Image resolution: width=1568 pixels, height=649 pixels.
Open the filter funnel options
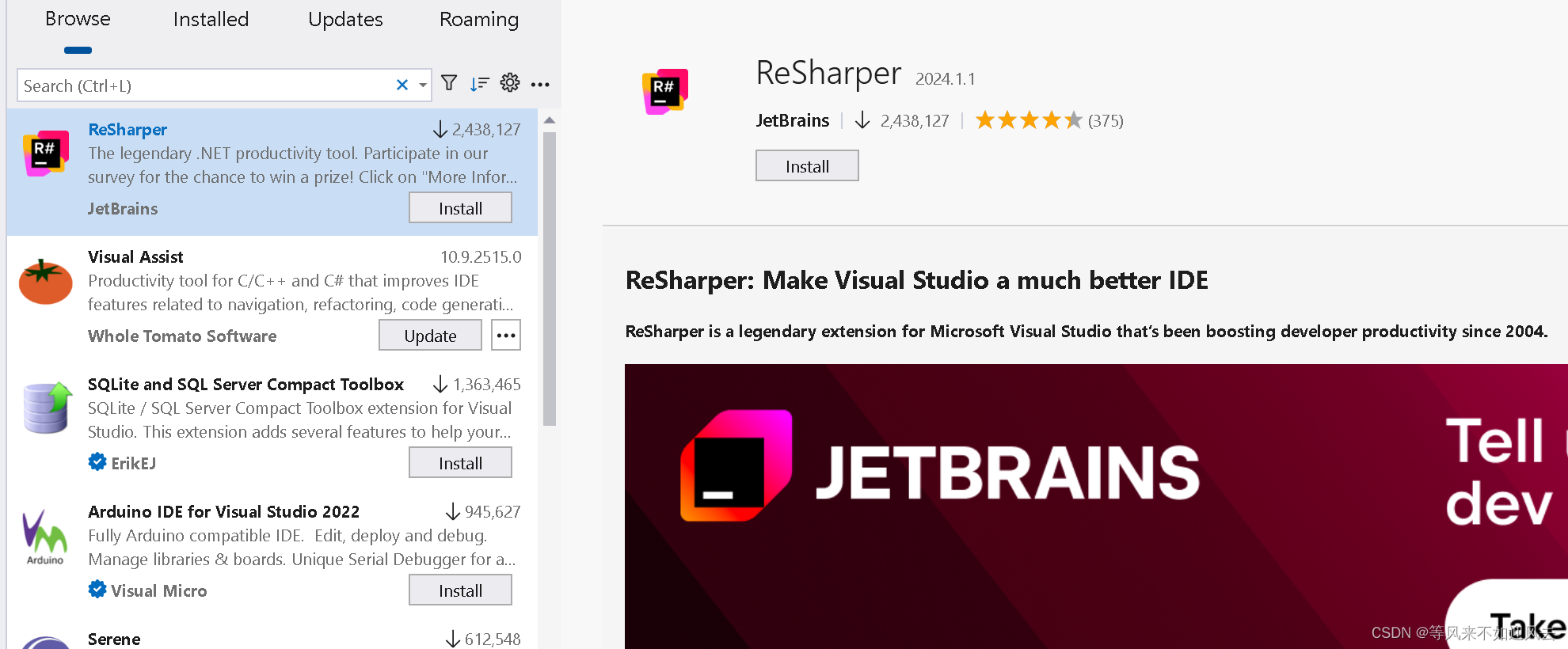449,83
